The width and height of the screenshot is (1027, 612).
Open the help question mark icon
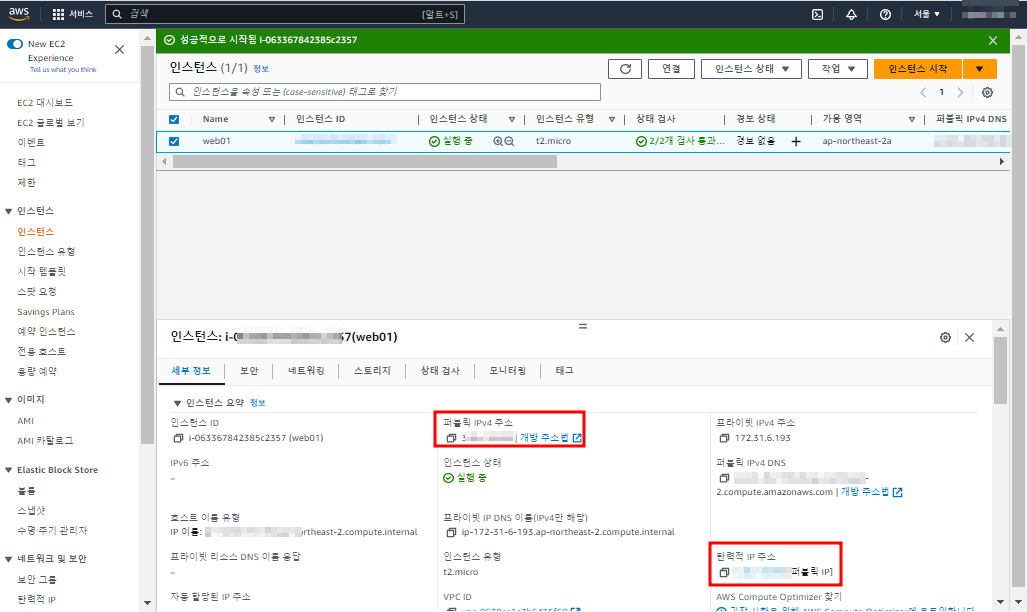click(885, 14)
